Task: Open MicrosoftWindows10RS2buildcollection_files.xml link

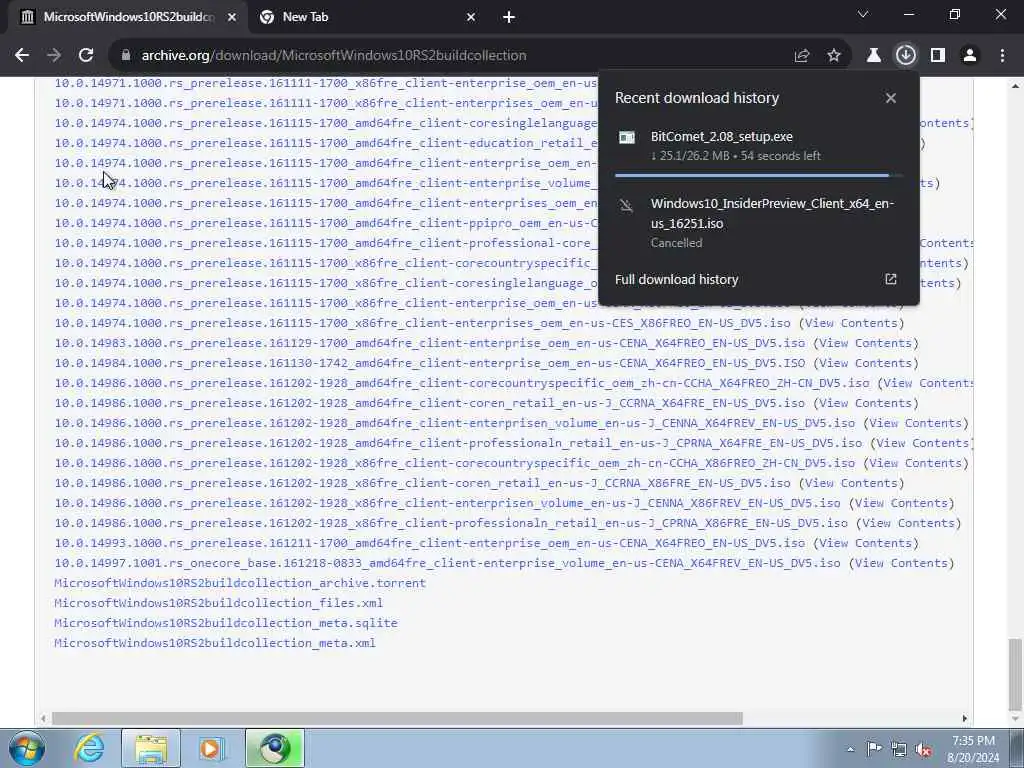Action: 218,603
